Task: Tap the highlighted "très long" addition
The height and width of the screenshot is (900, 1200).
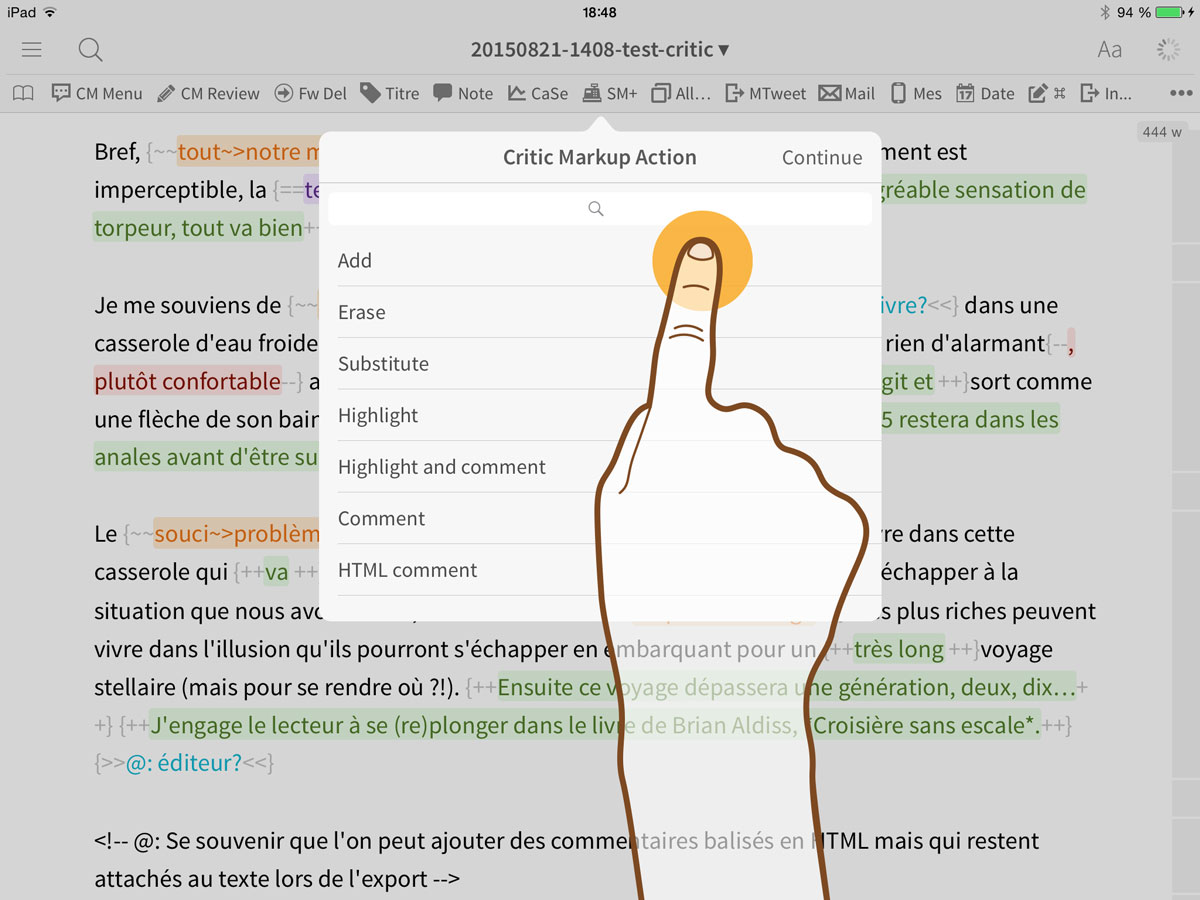Action: [899, 650]
